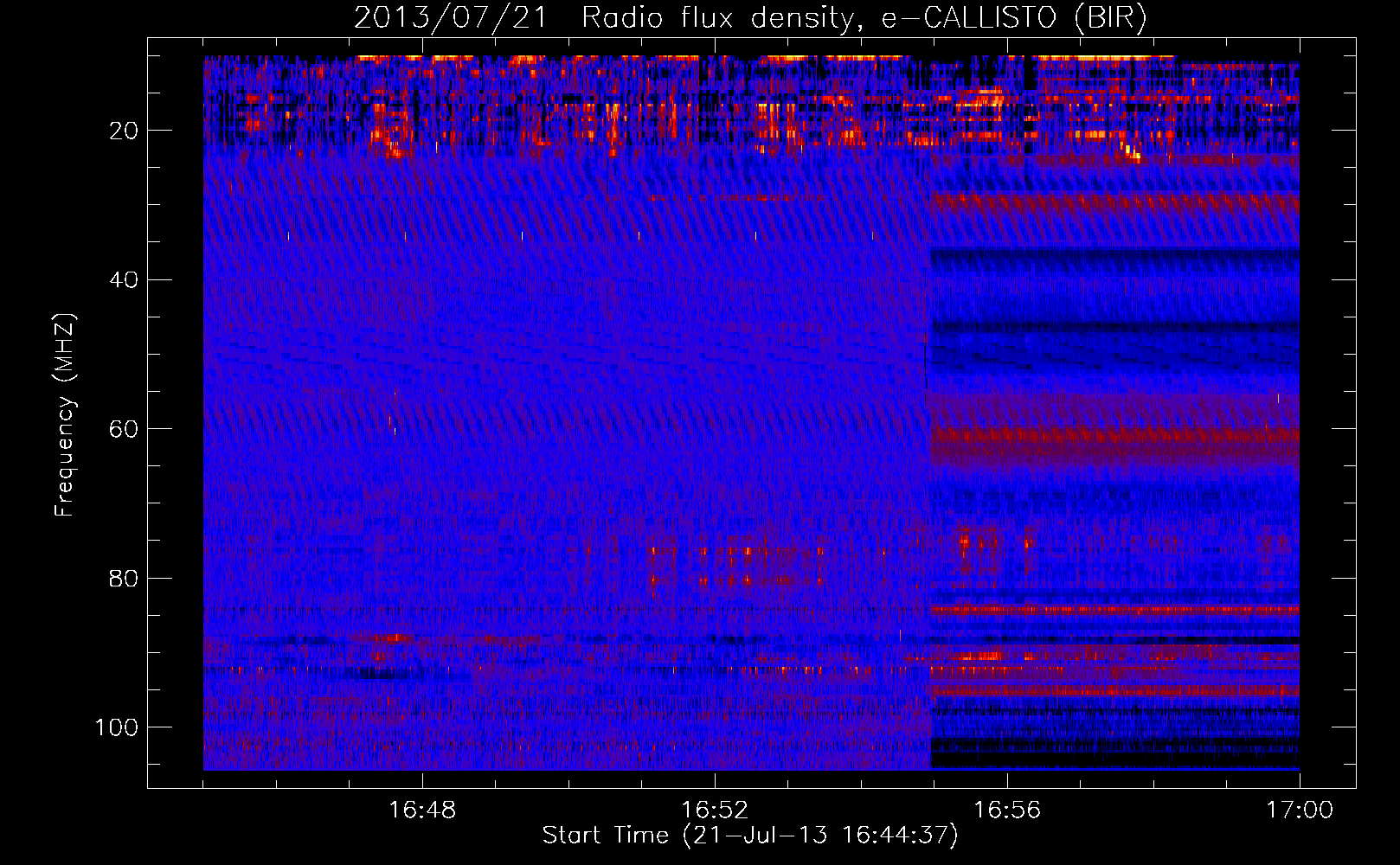Click the '100' frequency tick label
Image resolution: width=1400 pixels, height=865 pixels.
pos(117,727)
